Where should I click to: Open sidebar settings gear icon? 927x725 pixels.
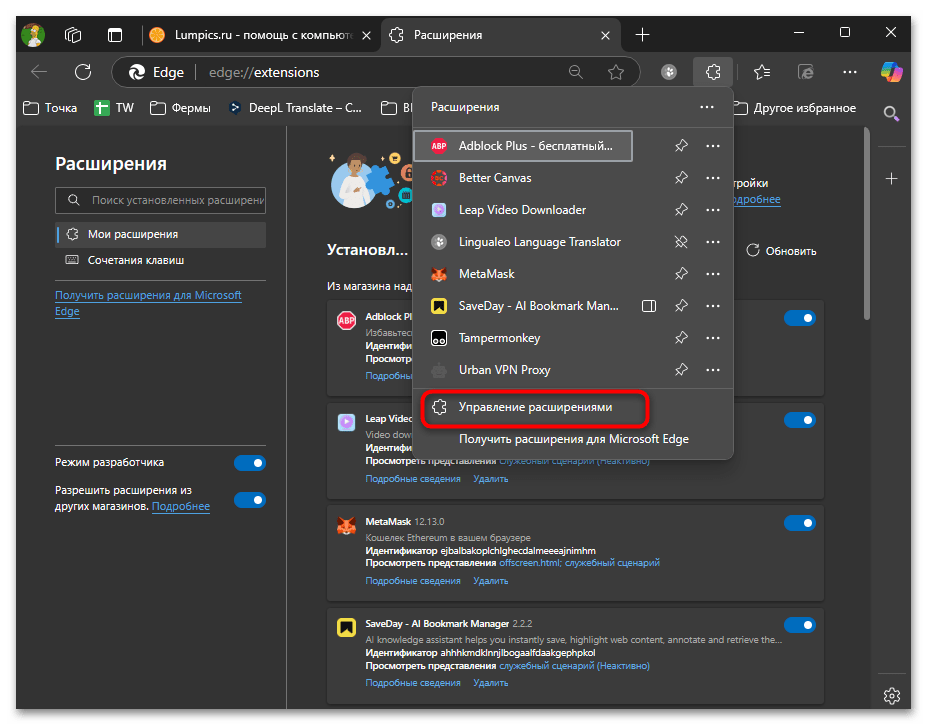(892, 696)
